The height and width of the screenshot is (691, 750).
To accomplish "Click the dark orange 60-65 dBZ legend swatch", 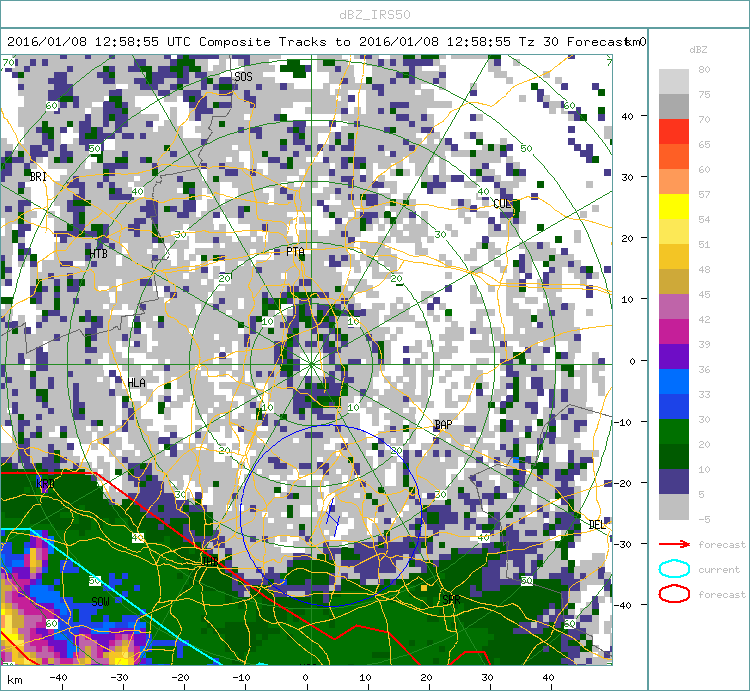I will point(673,156).
